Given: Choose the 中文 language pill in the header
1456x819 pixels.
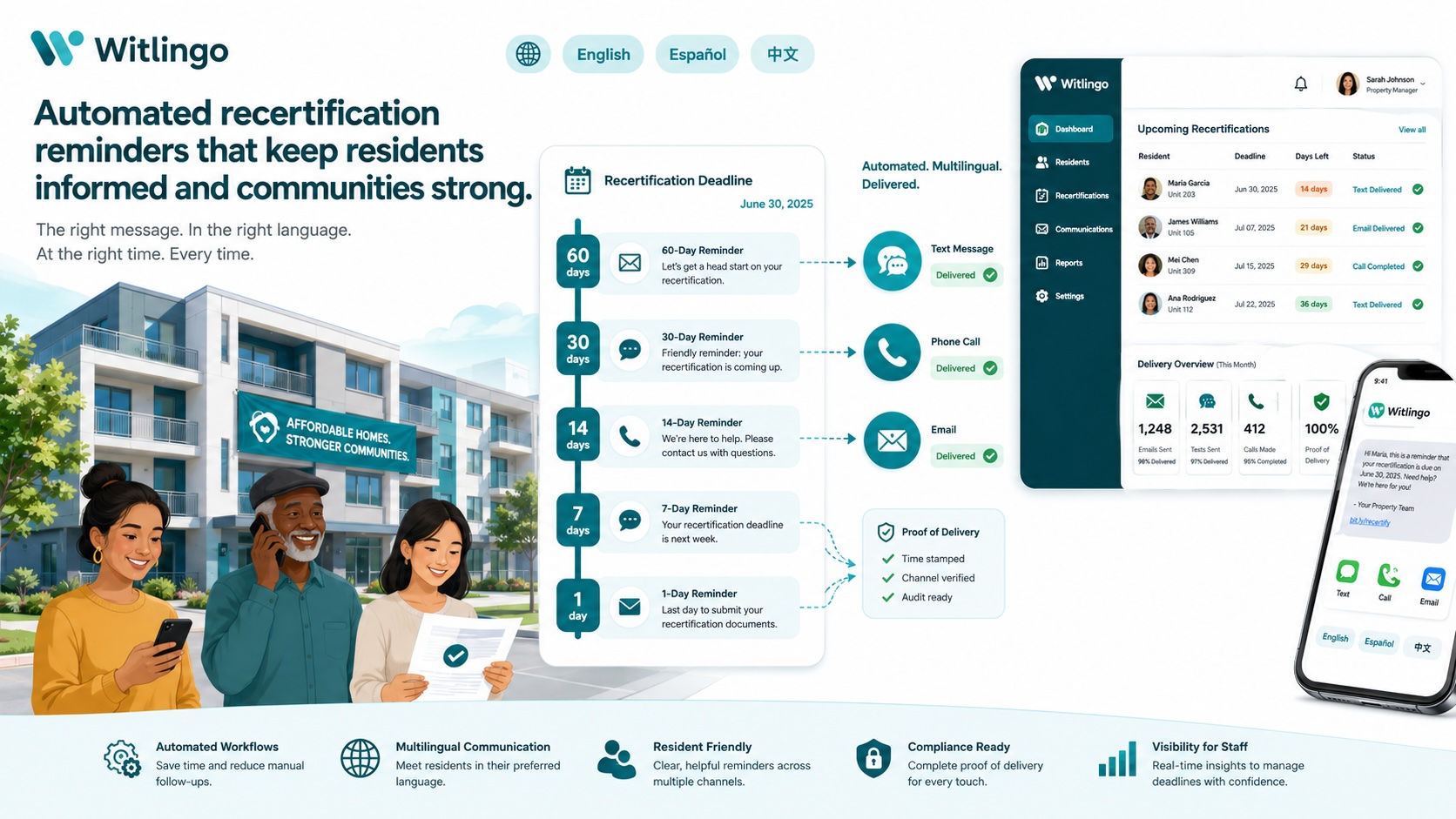Looking at the screenshot, I should [x=782, y=54].
